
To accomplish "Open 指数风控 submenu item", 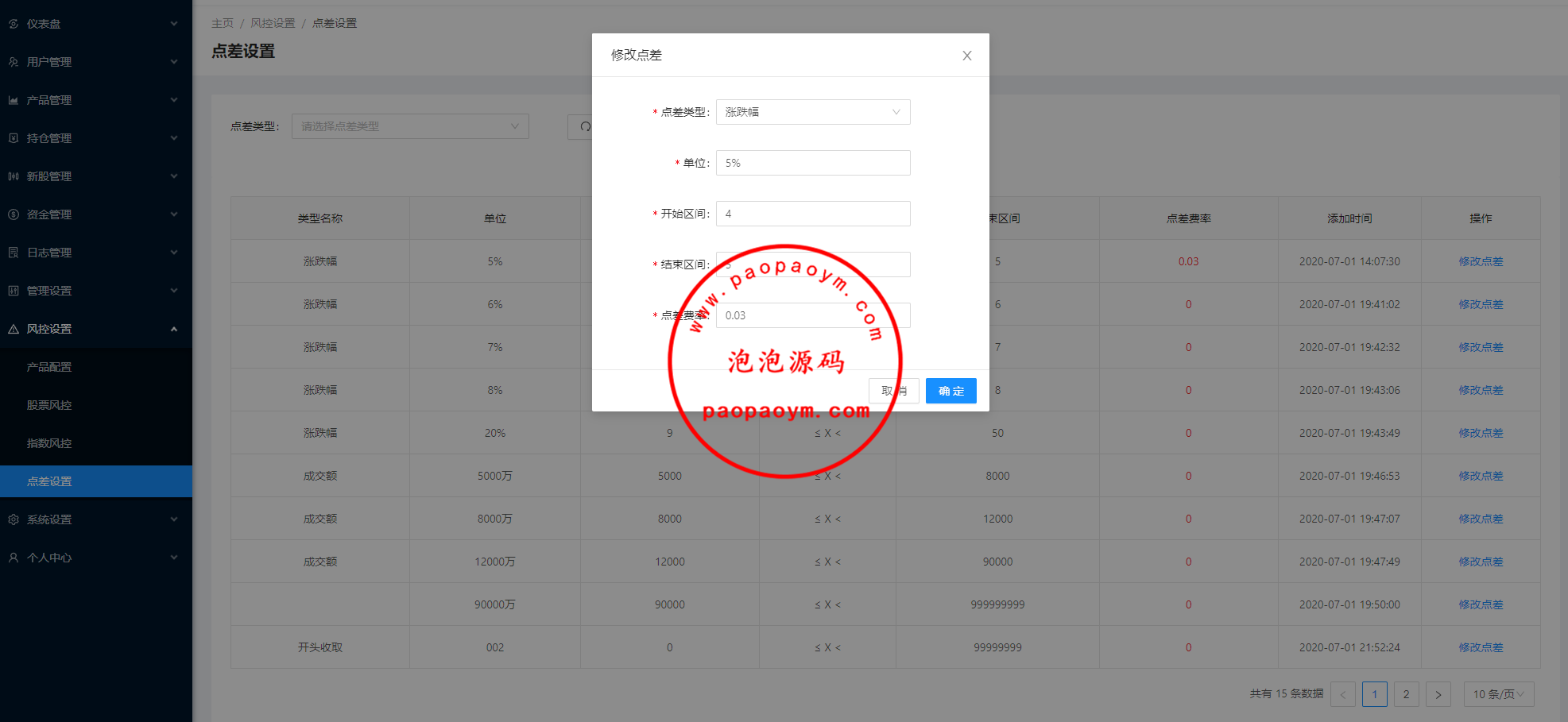I will point(96,443).
